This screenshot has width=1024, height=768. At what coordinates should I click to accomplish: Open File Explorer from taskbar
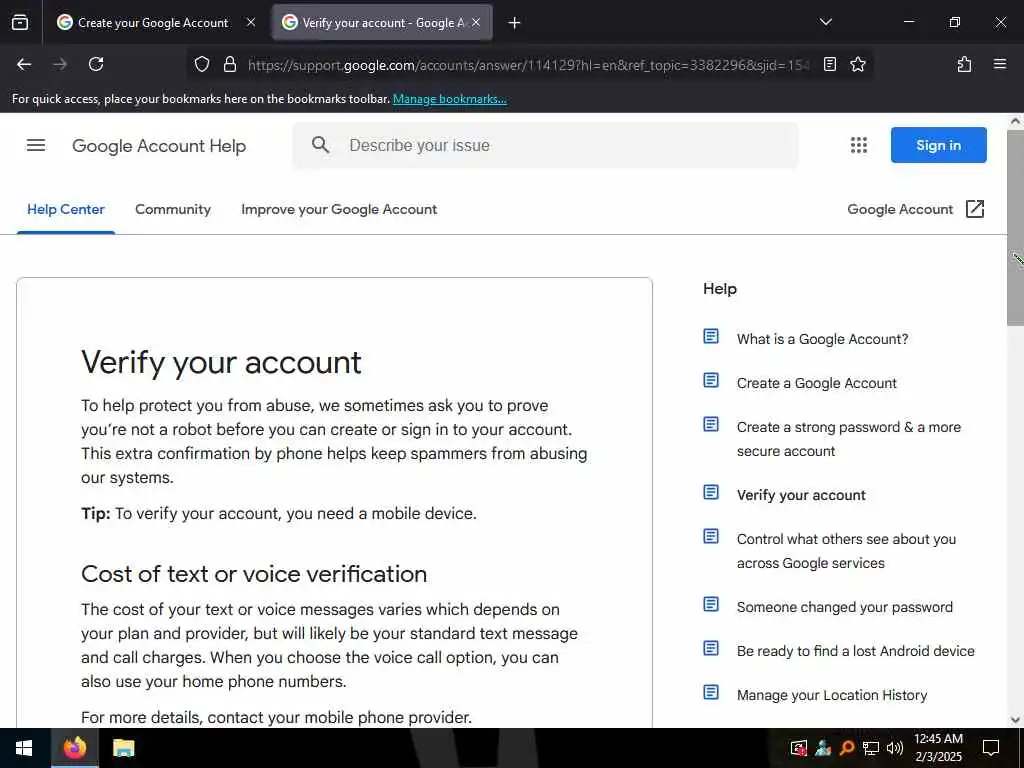click(123, 748)
